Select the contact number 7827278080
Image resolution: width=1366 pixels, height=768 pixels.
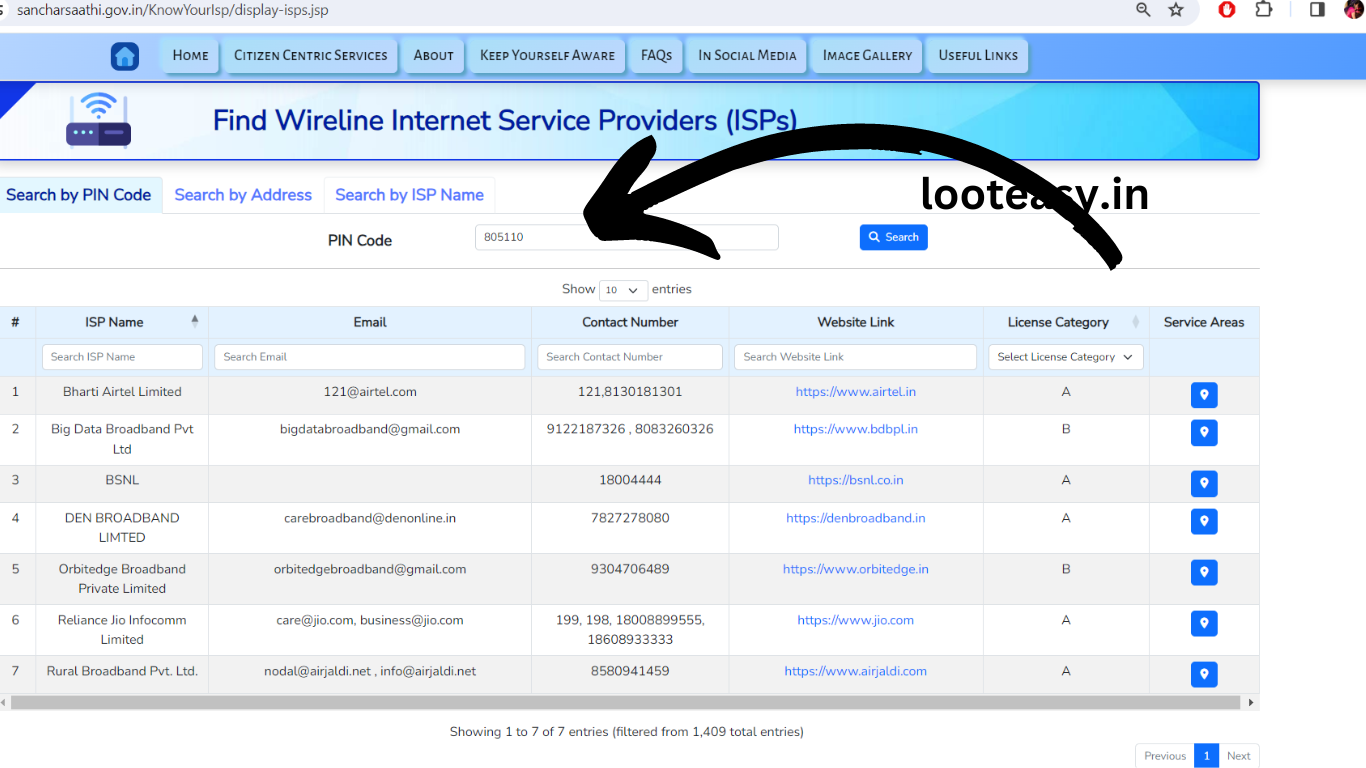(630, 518)
